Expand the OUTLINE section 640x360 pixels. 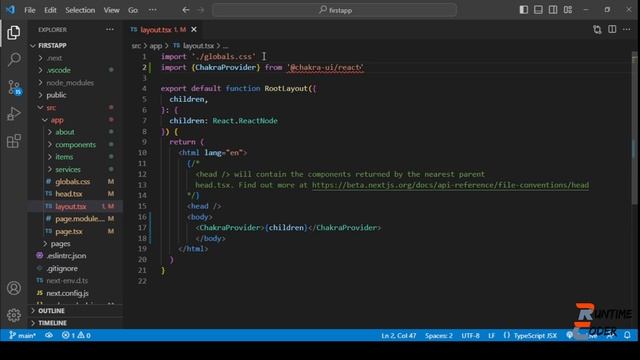[x=76, y=311]
